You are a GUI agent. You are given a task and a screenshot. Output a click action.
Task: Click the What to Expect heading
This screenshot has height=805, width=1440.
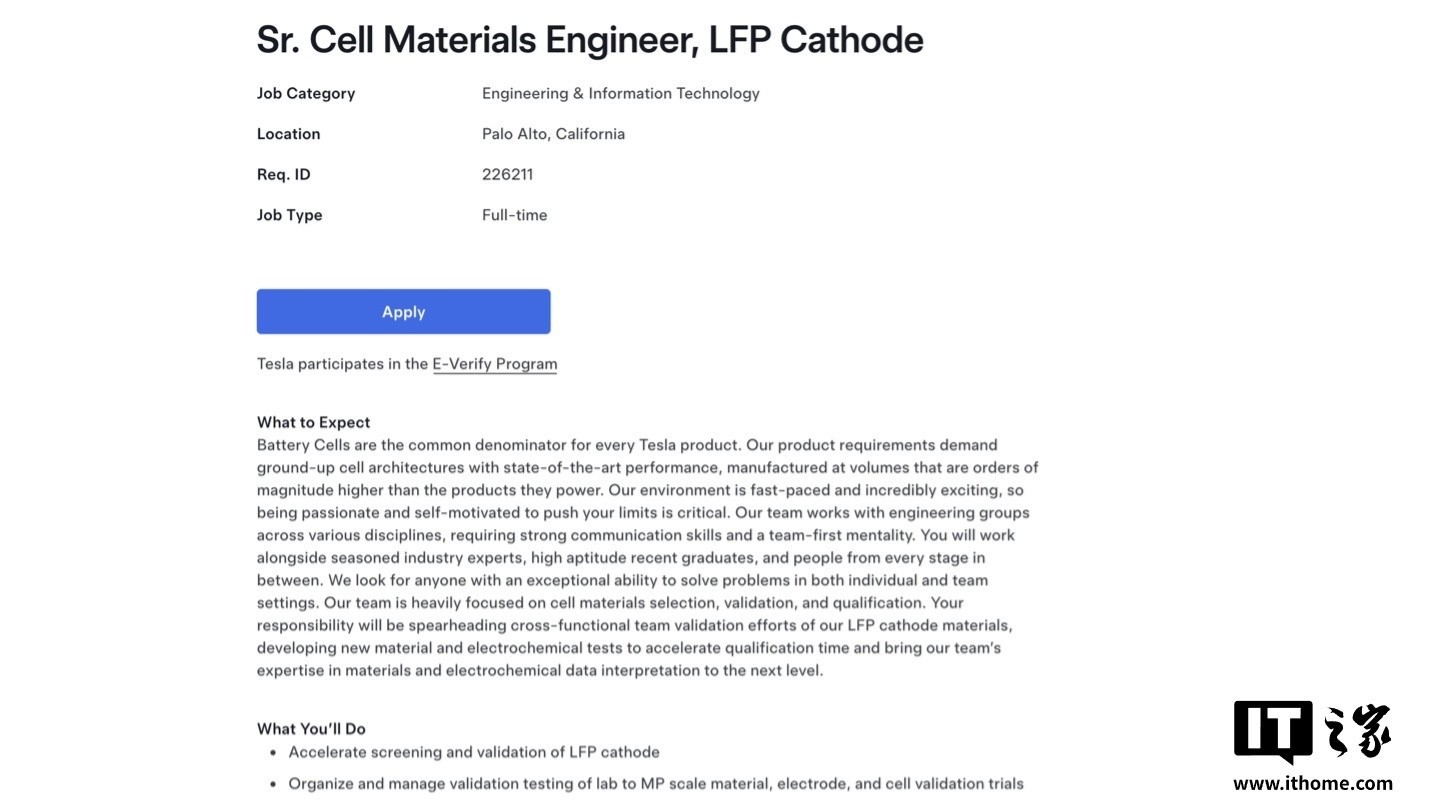[314, 422]
